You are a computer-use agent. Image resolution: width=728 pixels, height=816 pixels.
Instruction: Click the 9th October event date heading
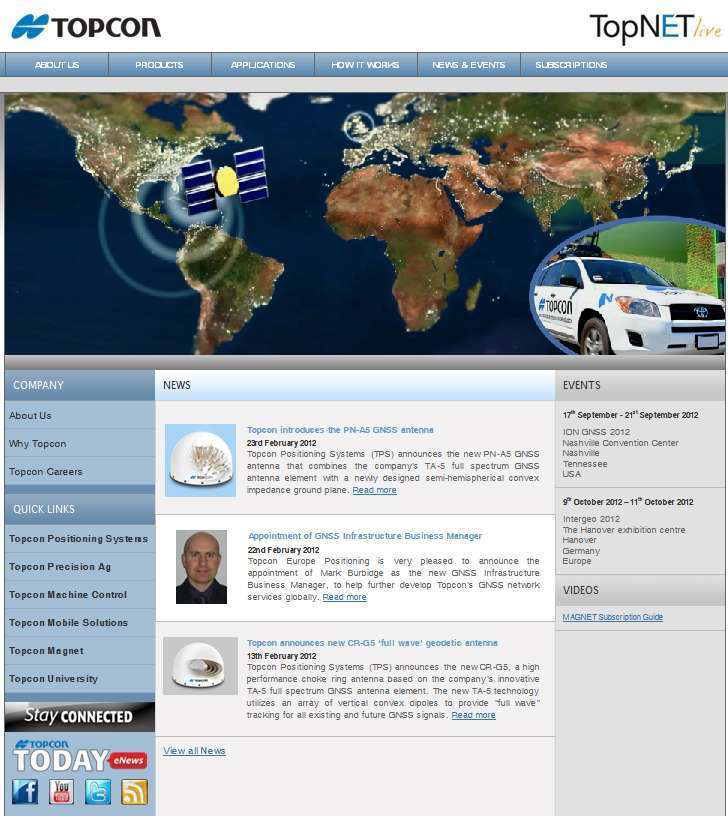coord(628,502)
